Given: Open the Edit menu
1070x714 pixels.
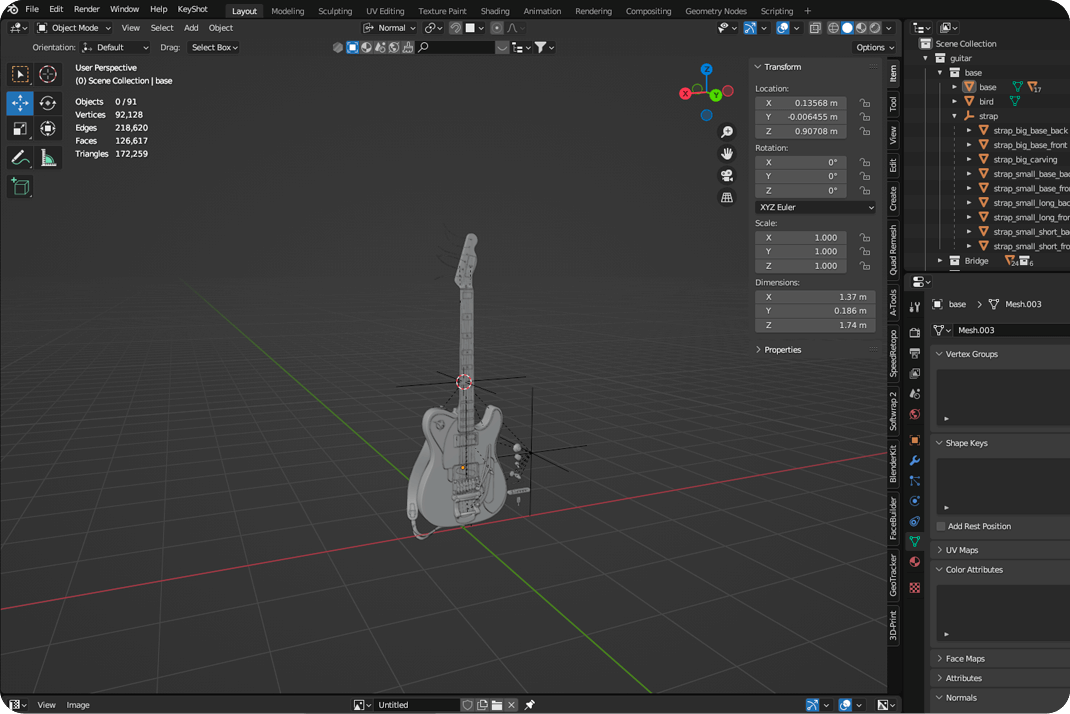Looking at the screenshot, I should (56, 10).
